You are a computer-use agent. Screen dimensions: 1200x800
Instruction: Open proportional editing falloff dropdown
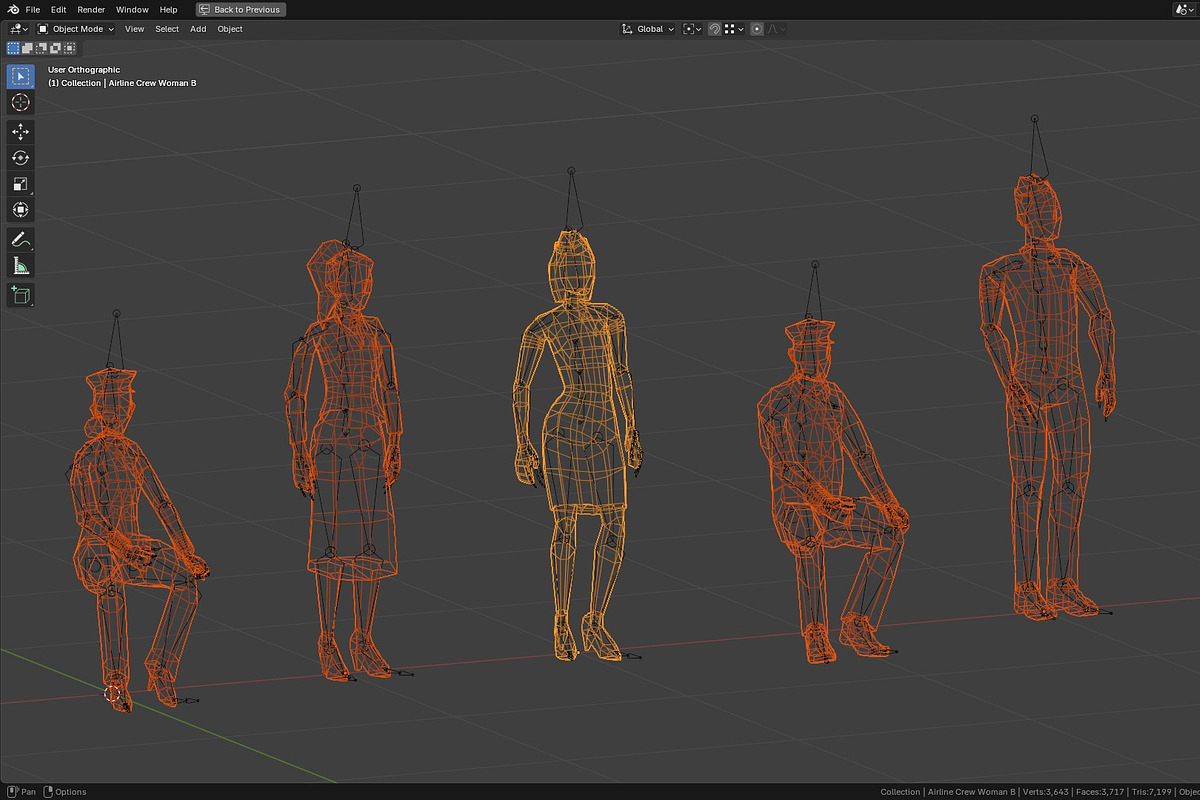tap(776, 29)
